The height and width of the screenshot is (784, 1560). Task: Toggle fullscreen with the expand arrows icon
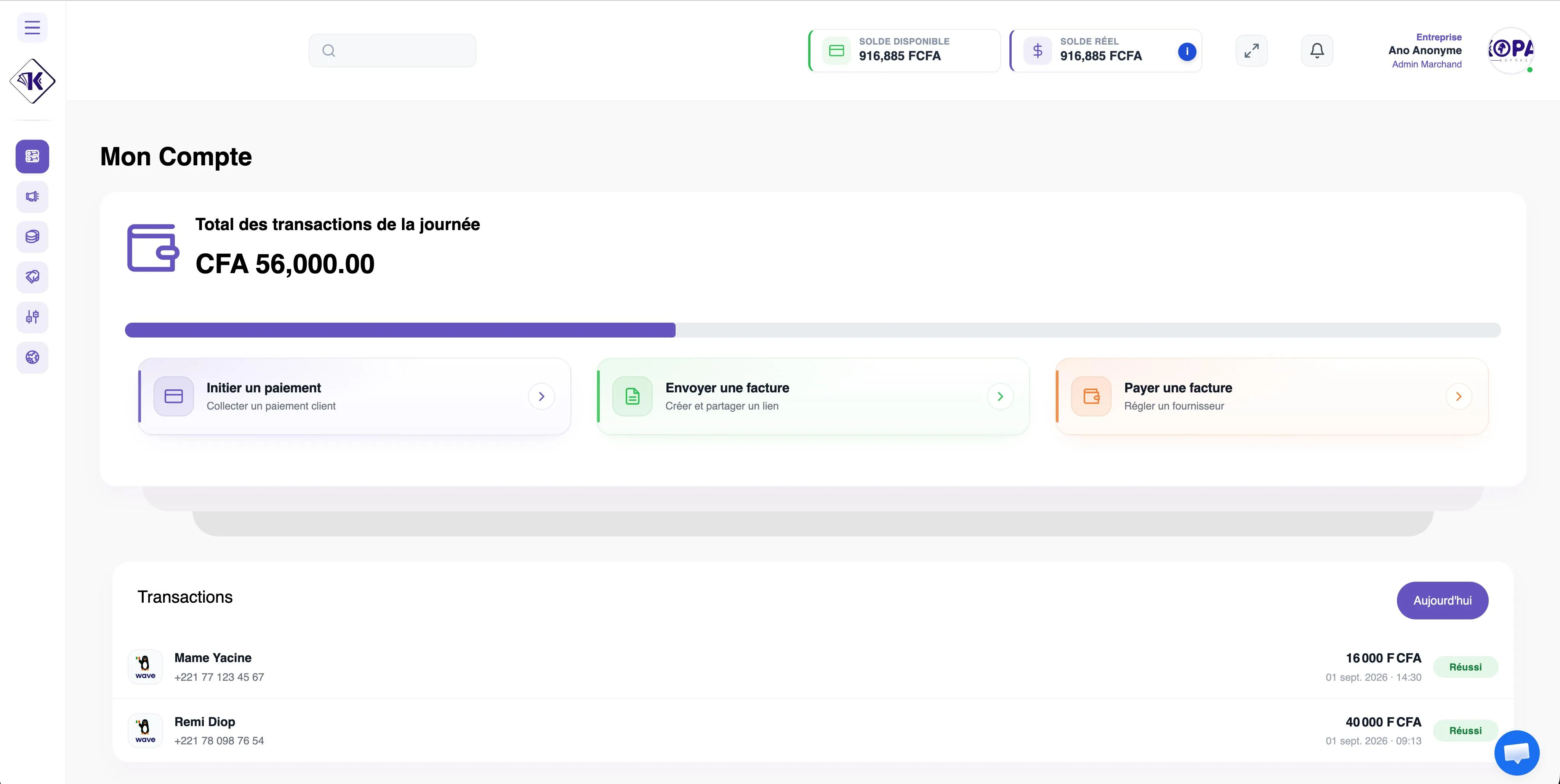[1251, 51]
